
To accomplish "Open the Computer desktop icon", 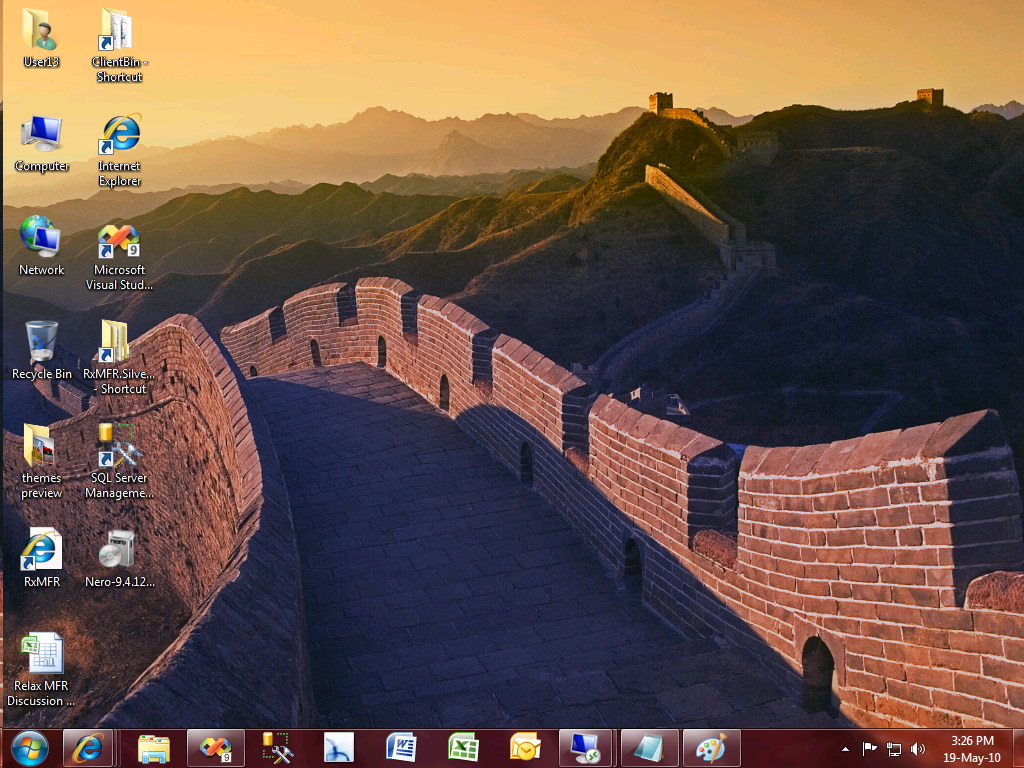I will pos(42,135).
